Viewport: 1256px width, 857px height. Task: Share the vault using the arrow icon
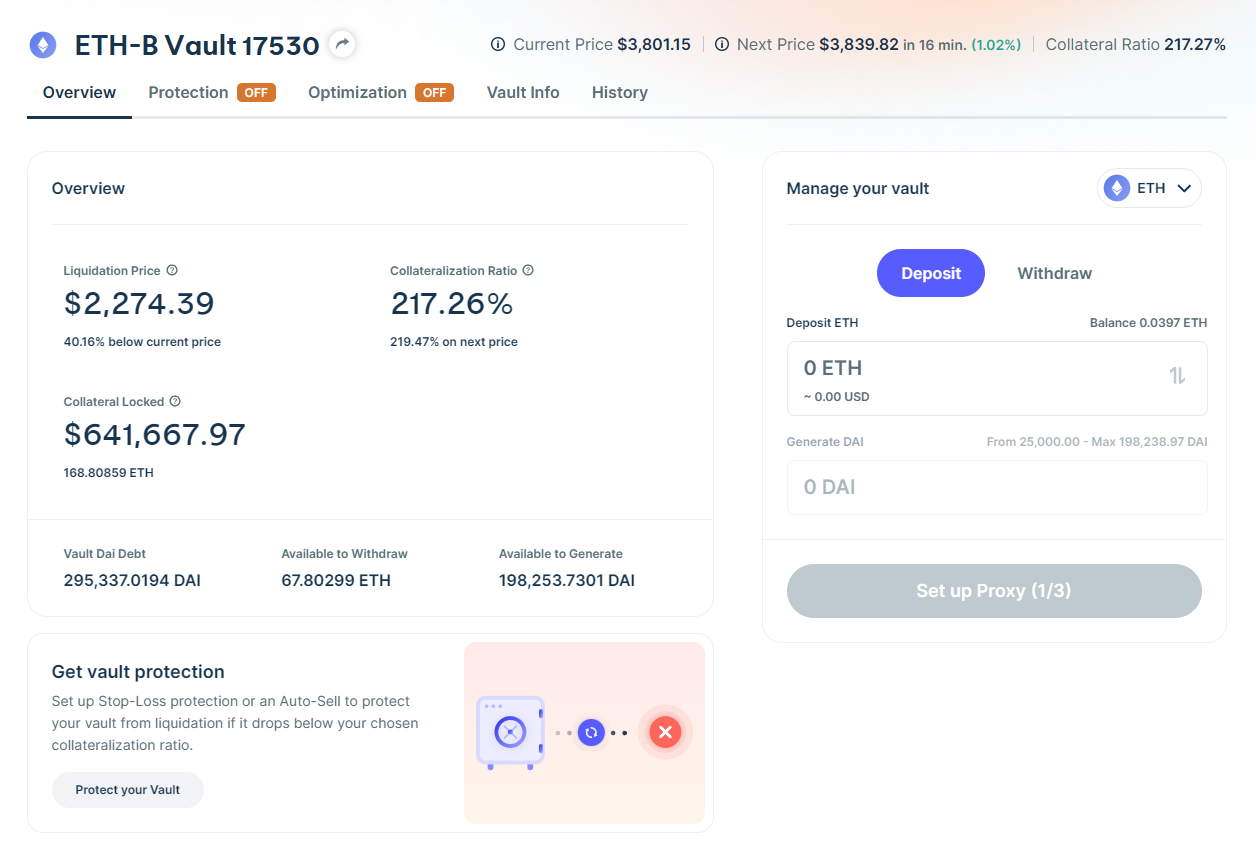tap(342, 44)
